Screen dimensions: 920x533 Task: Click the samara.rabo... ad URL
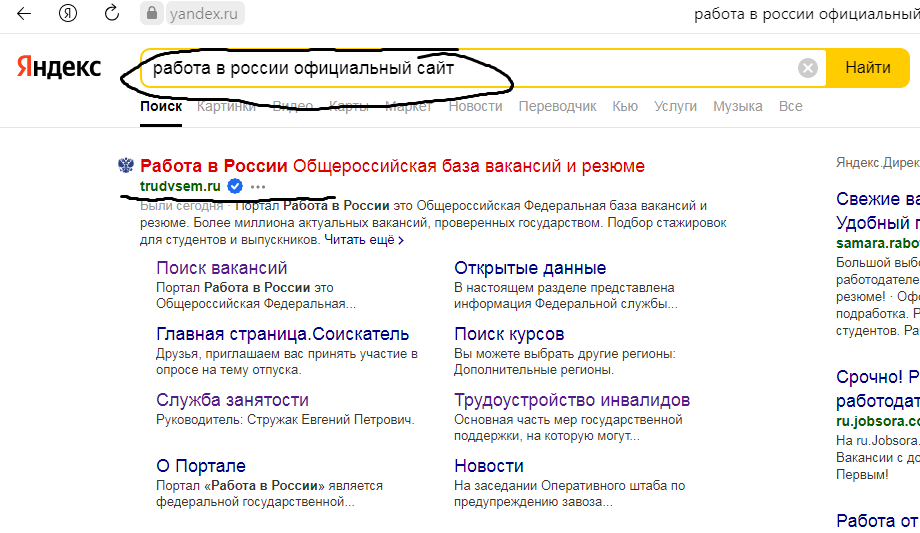[x=878, y=243]
